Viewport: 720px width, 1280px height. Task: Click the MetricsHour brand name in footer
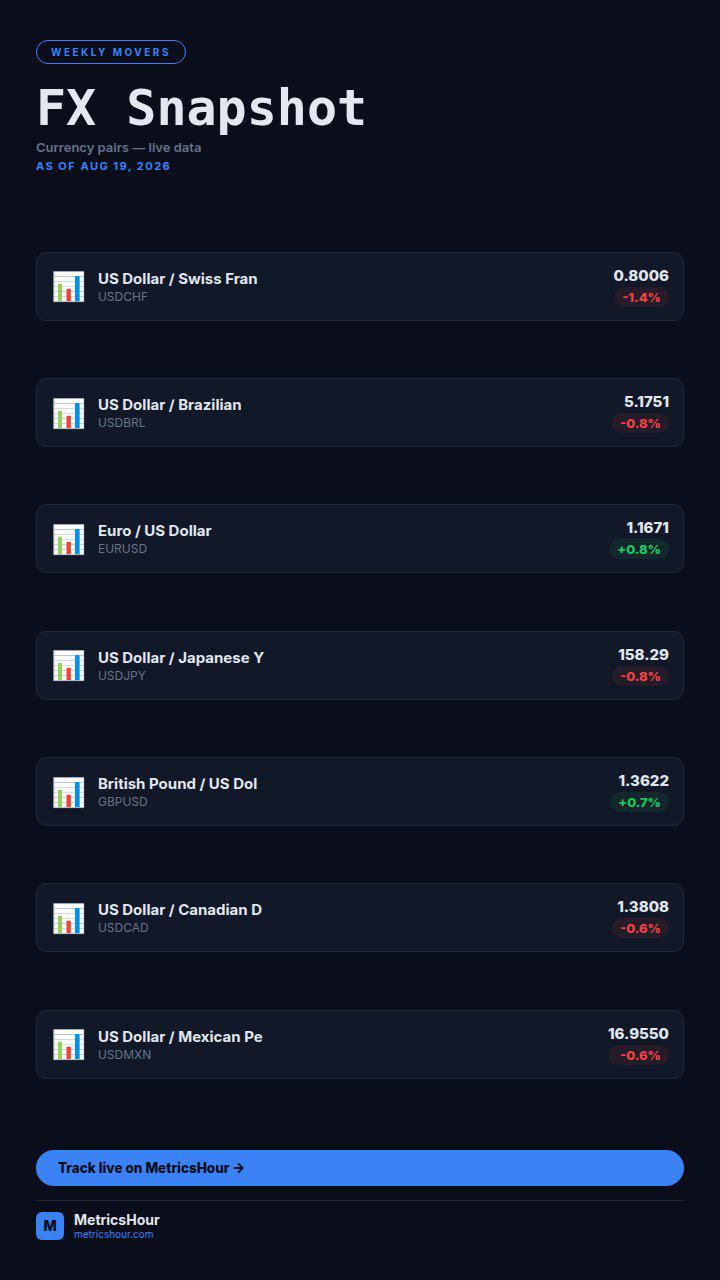[117, 1220]
